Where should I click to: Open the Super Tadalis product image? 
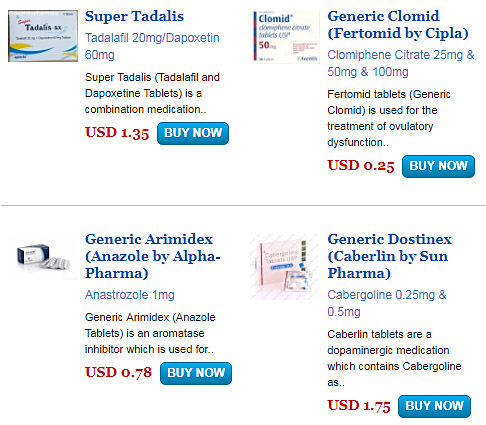point(43,36)
